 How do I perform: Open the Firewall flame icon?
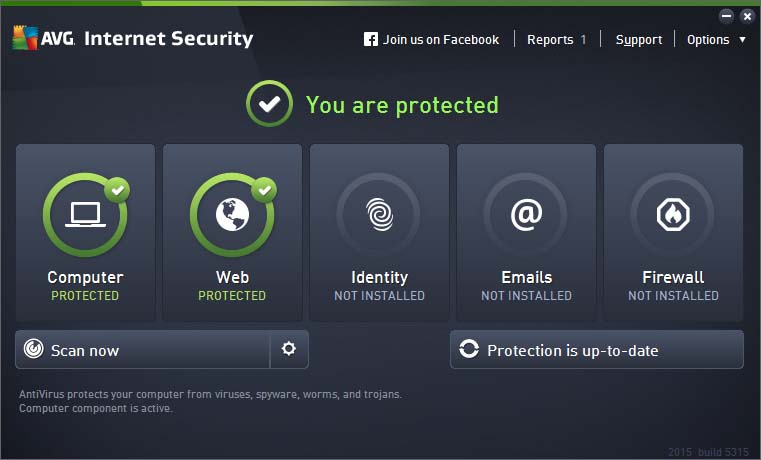tap(673, 214)
